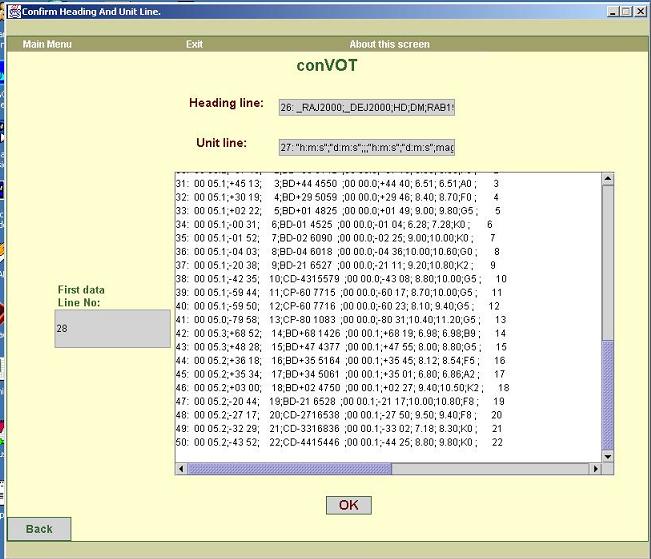Screen dimensions: 651x559
Task: Select data line 34 with BD-01 4525
Action: pyautogui.click(x=334, y=225)
